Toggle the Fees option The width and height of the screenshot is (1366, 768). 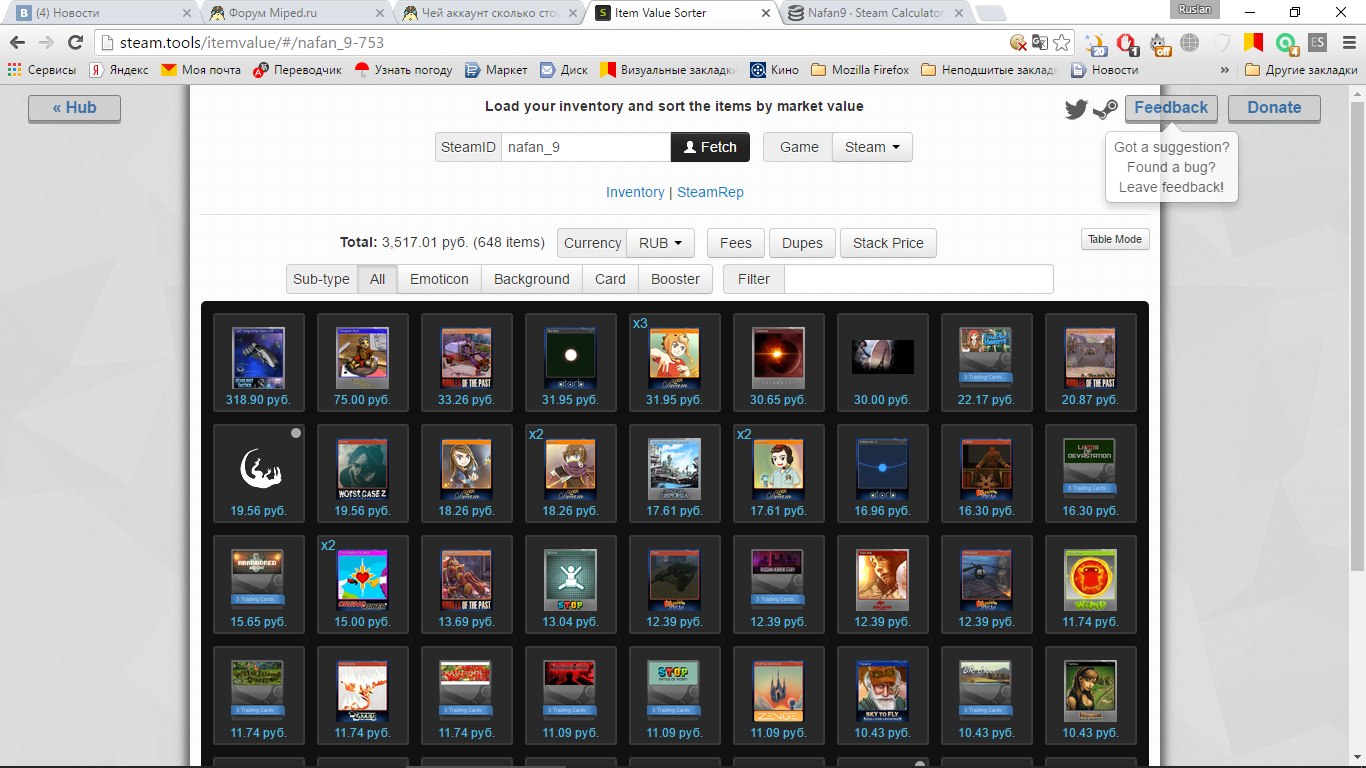[x=736, y=243]
